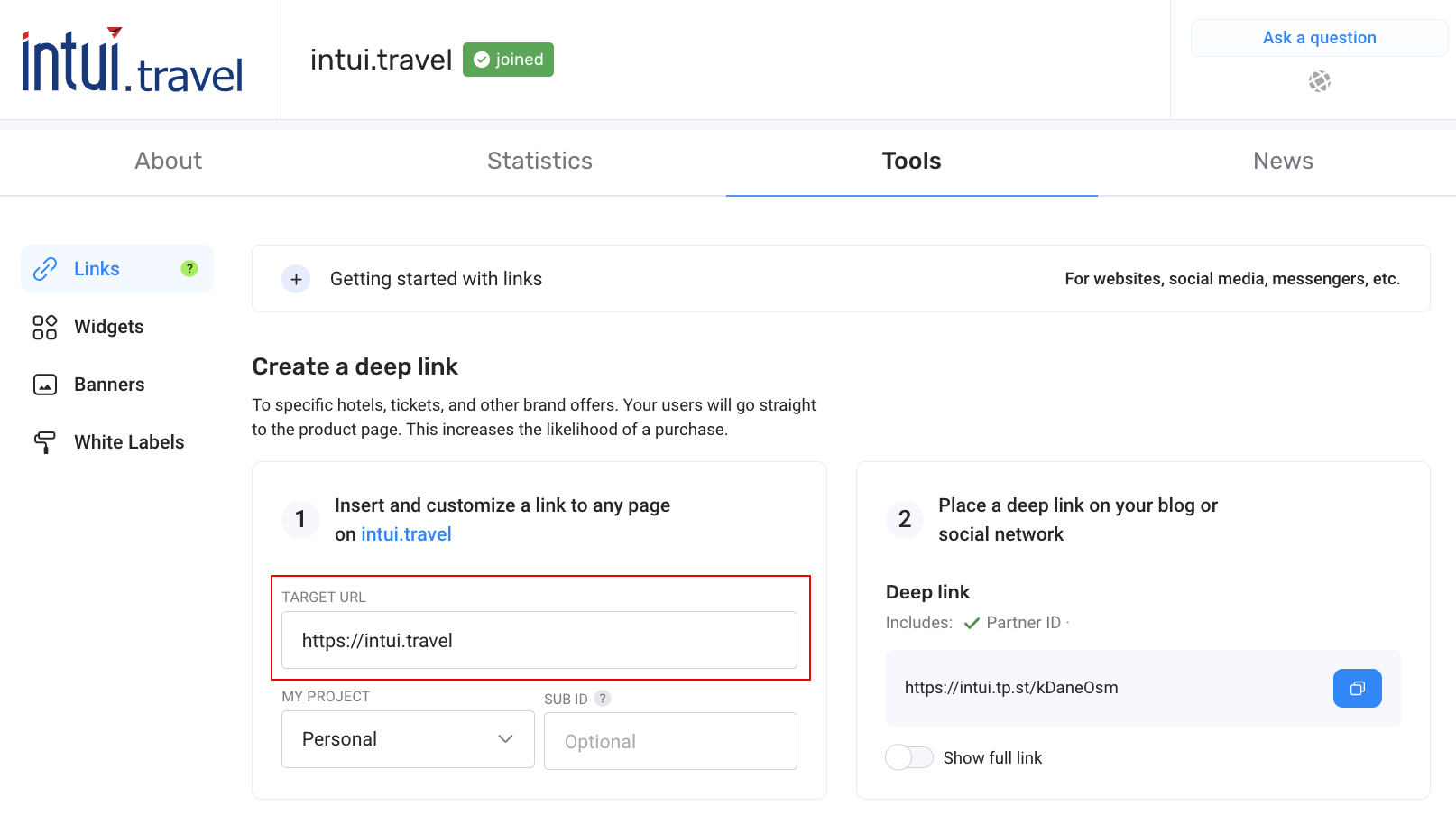Viewport: 1456px width, 816px height.
Task: Open the My Project dropdown showing Personal
Action: click(408, 739)
